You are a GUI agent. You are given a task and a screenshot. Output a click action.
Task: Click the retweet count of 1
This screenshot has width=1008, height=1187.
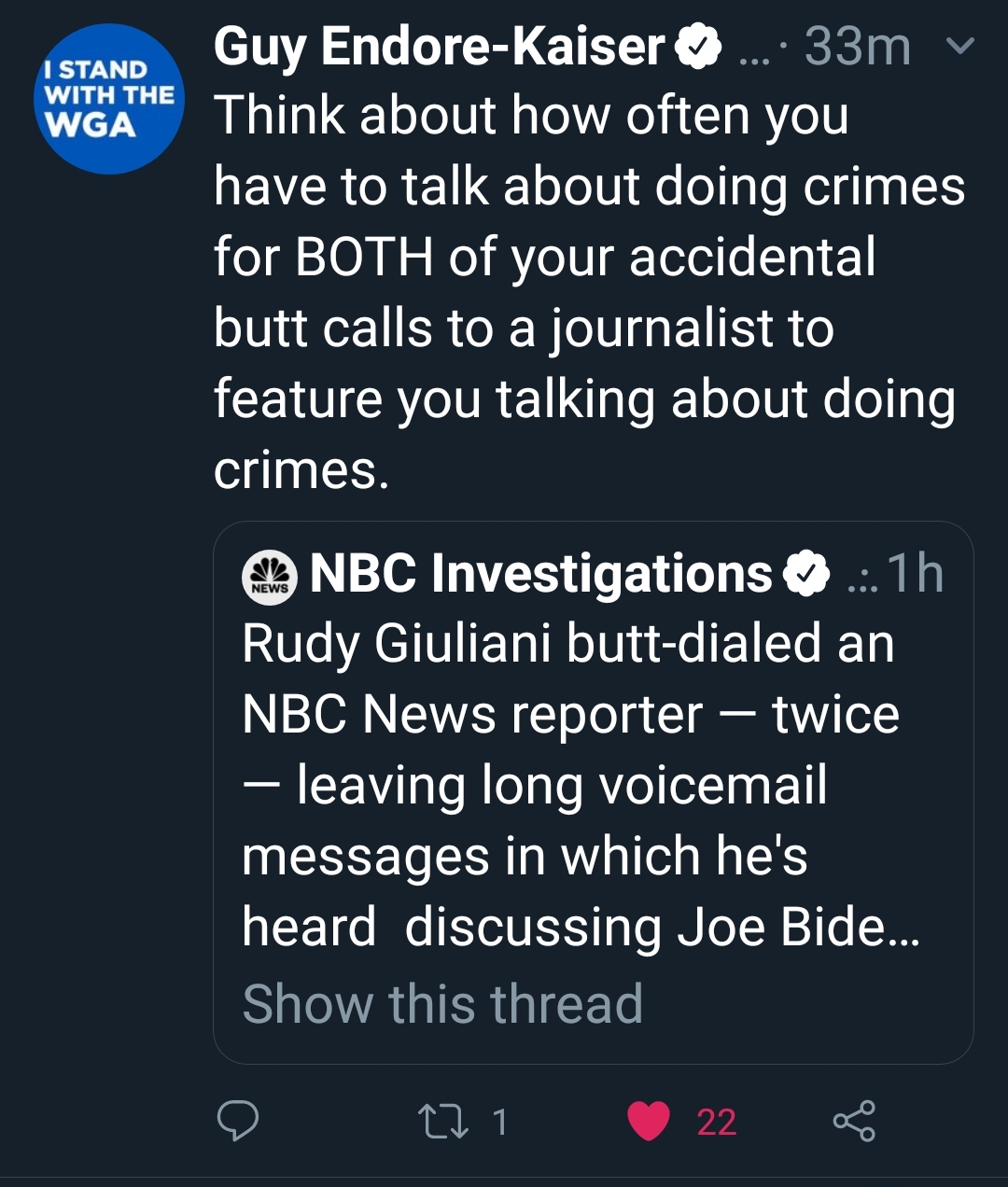click(x=500, y=1122)
